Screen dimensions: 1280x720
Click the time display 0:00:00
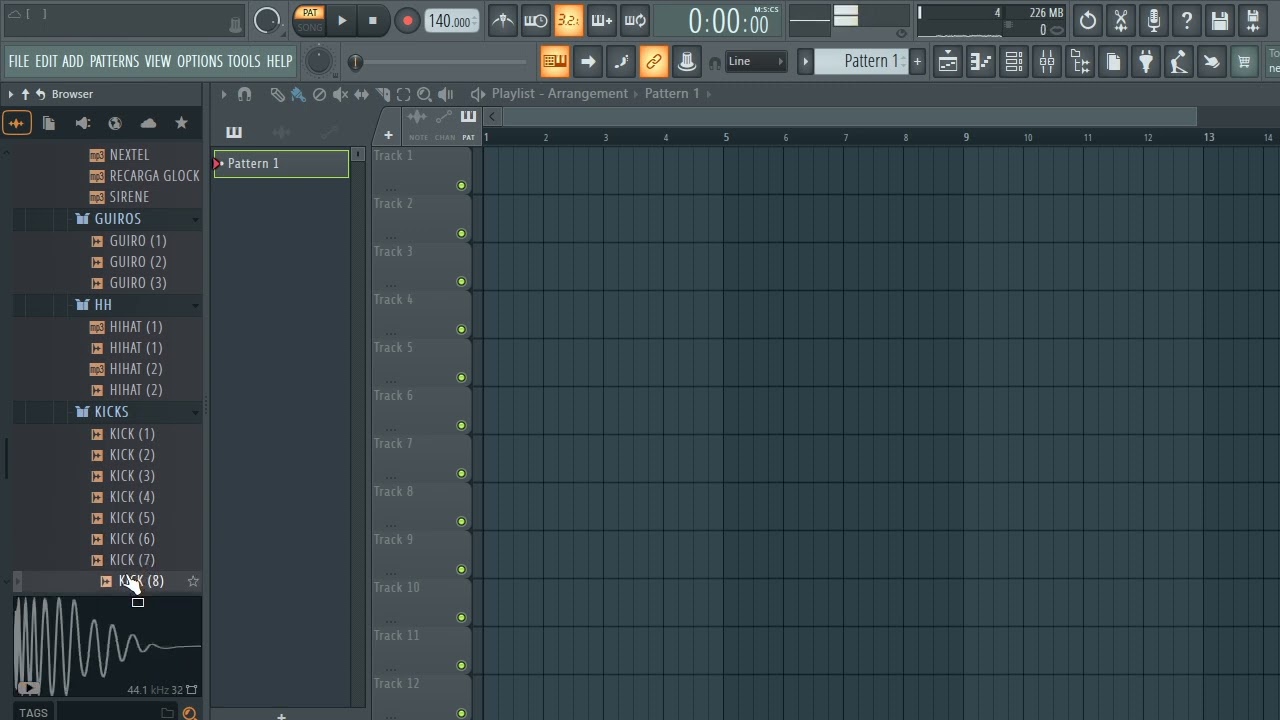pos(728,21)
